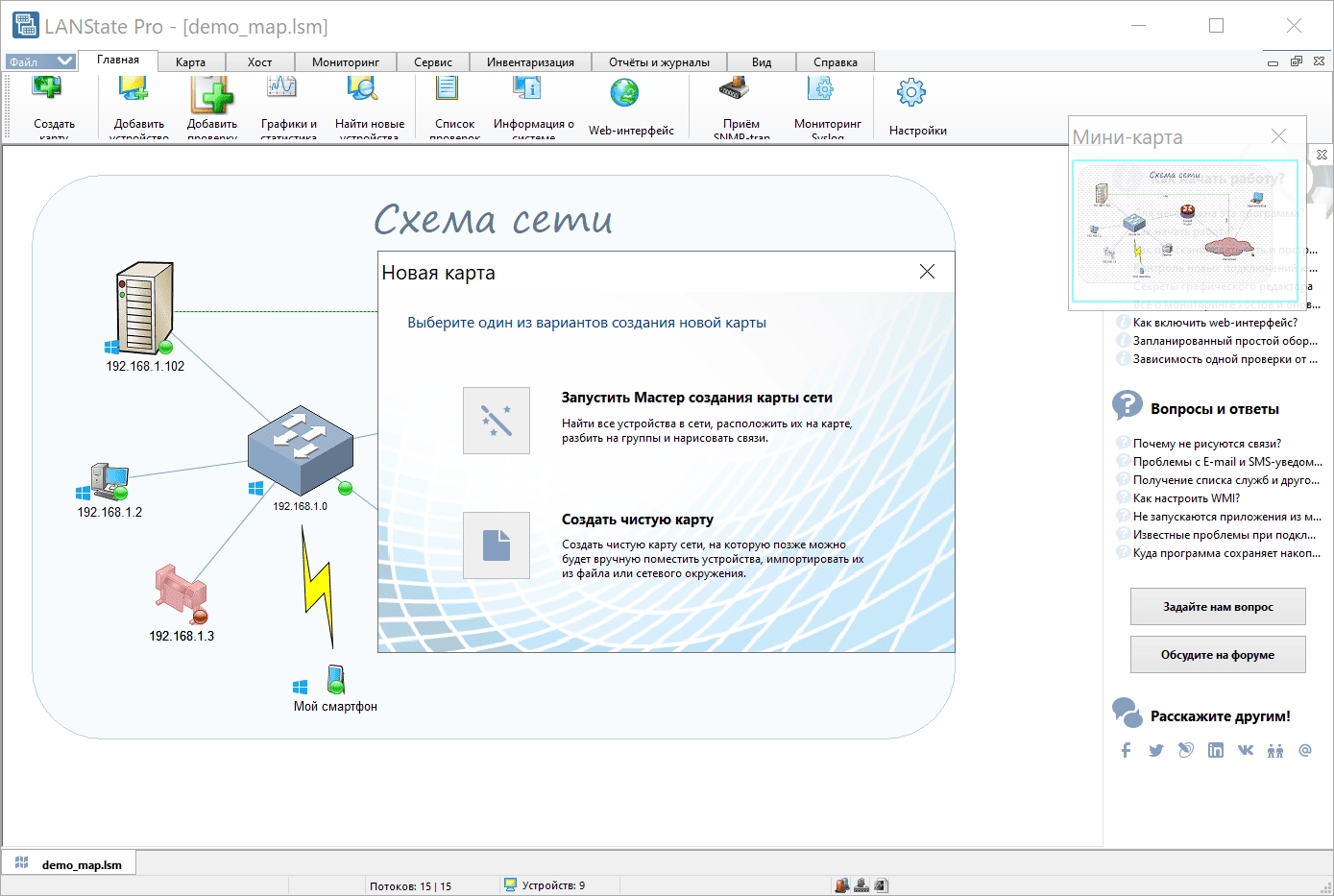Click the green status dot on the switch

point(346,489)
